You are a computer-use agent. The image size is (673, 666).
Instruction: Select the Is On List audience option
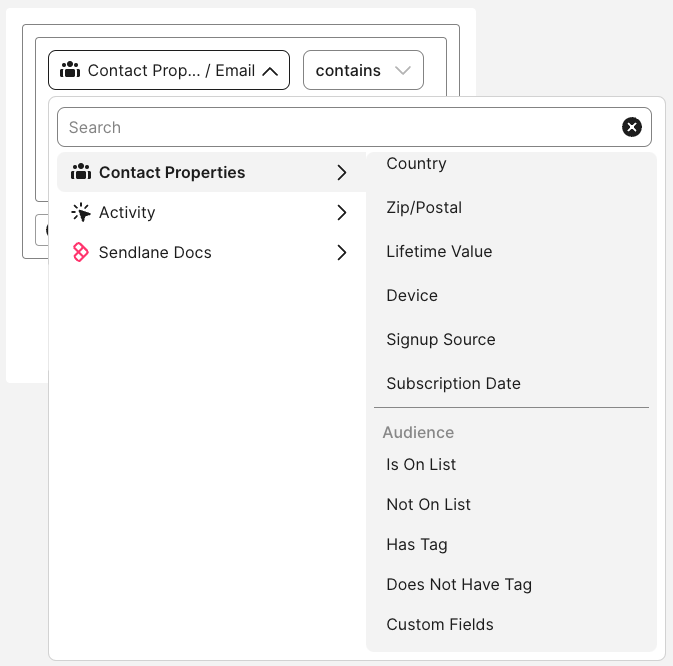click(421, 465)
